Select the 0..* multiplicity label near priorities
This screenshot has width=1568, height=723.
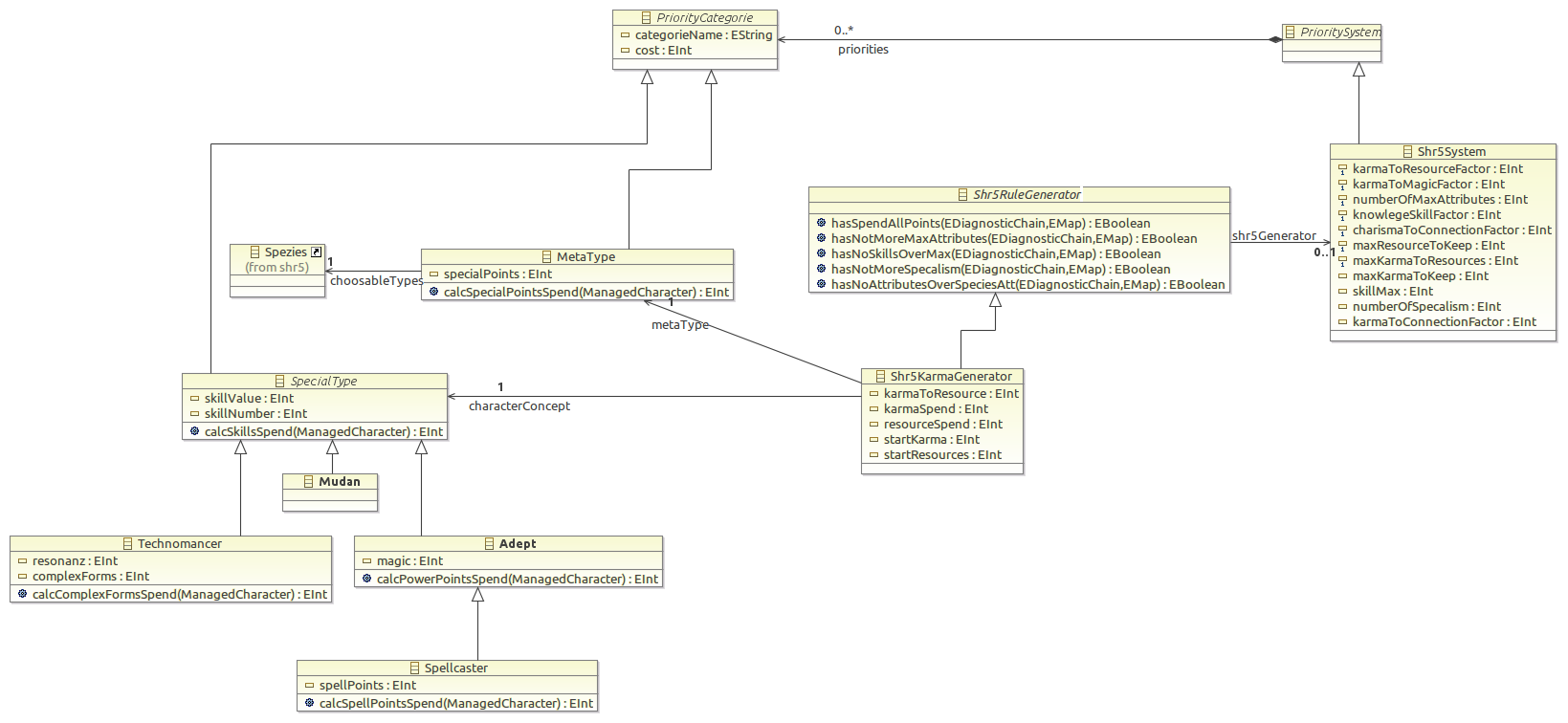click(844, 31)
